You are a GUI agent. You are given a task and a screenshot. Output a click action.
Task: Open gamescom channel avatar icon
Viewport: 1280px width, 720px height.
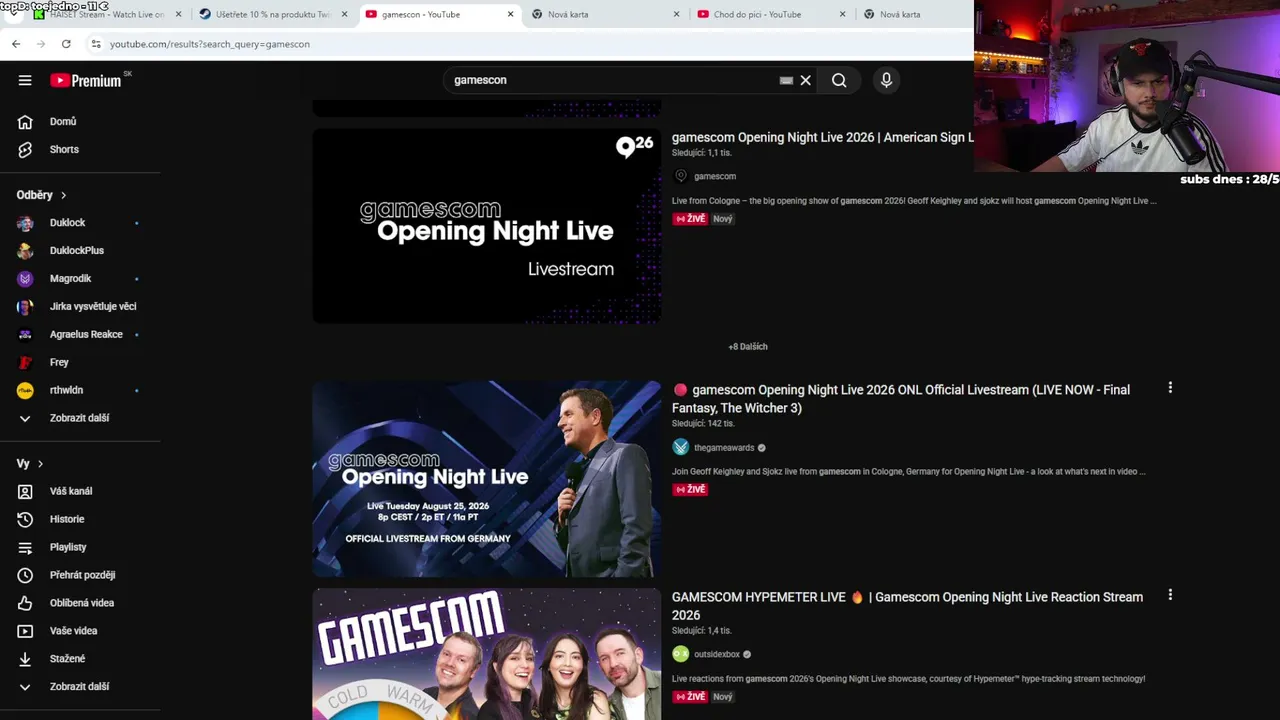[681, 176]
